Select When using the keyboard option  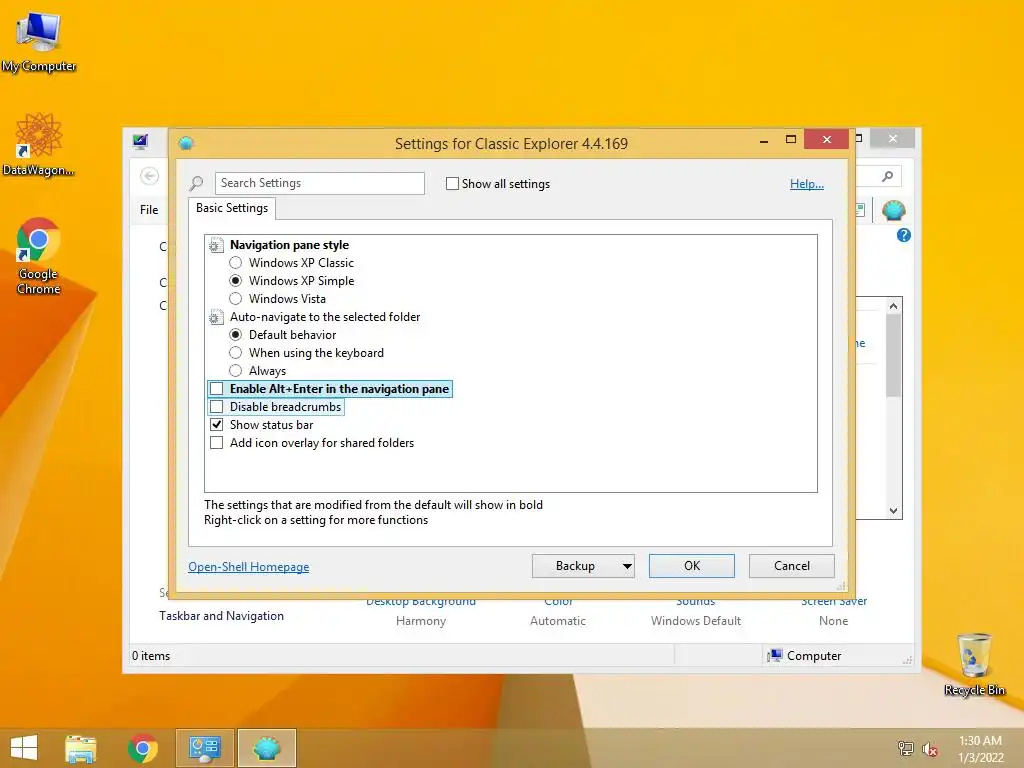[236, 353]
